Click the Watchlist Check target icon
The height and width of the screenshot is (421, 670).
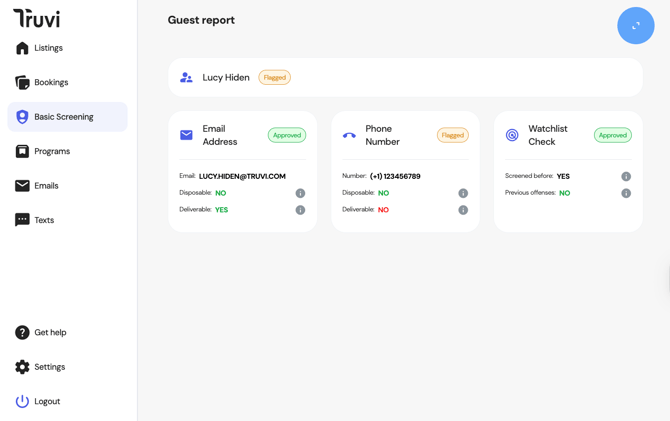512,135
